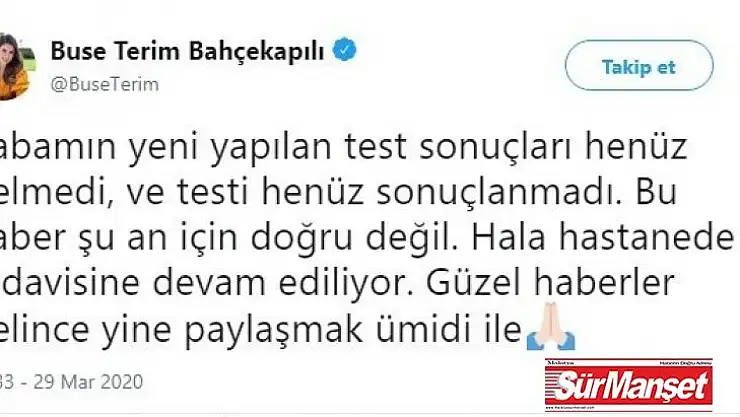
Task: Click the phrase ümidi ile before emoji
Action: point(448,328)
